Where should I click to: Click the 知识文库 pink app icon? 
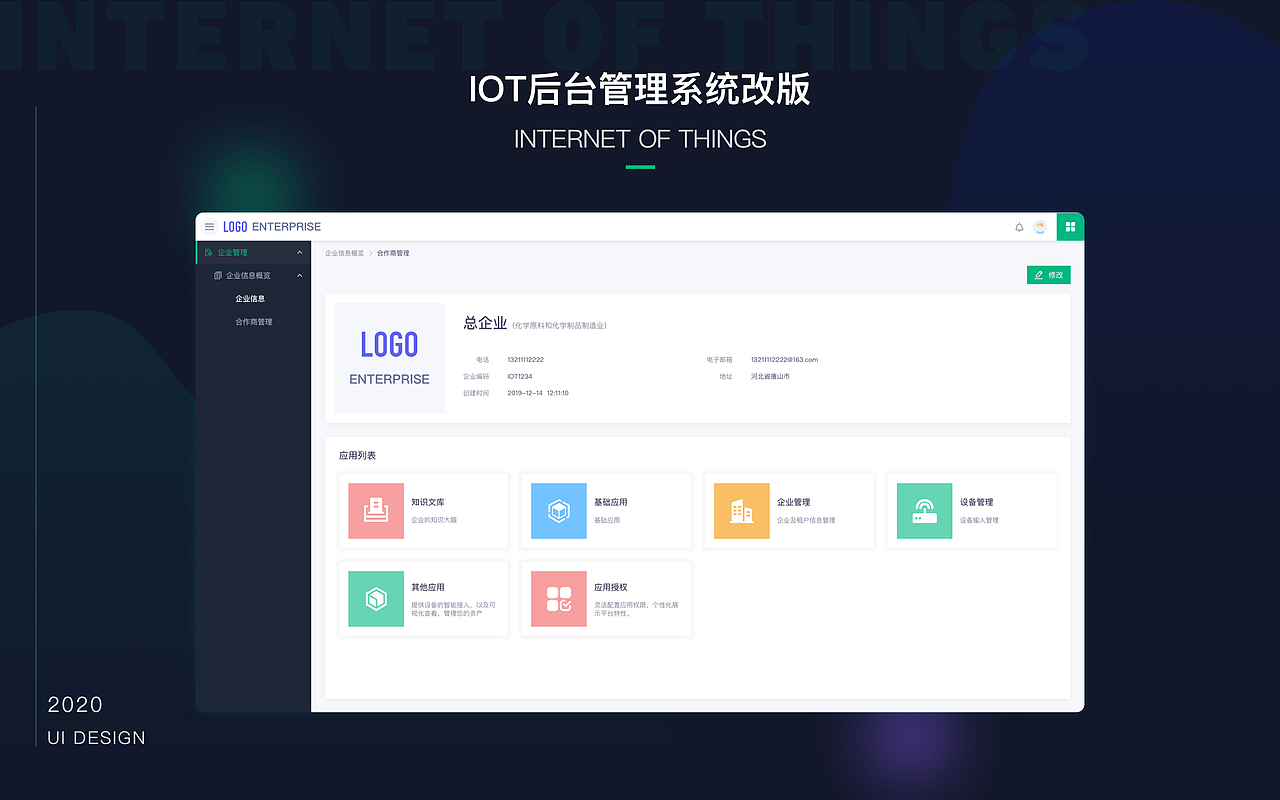pos(376,511)
